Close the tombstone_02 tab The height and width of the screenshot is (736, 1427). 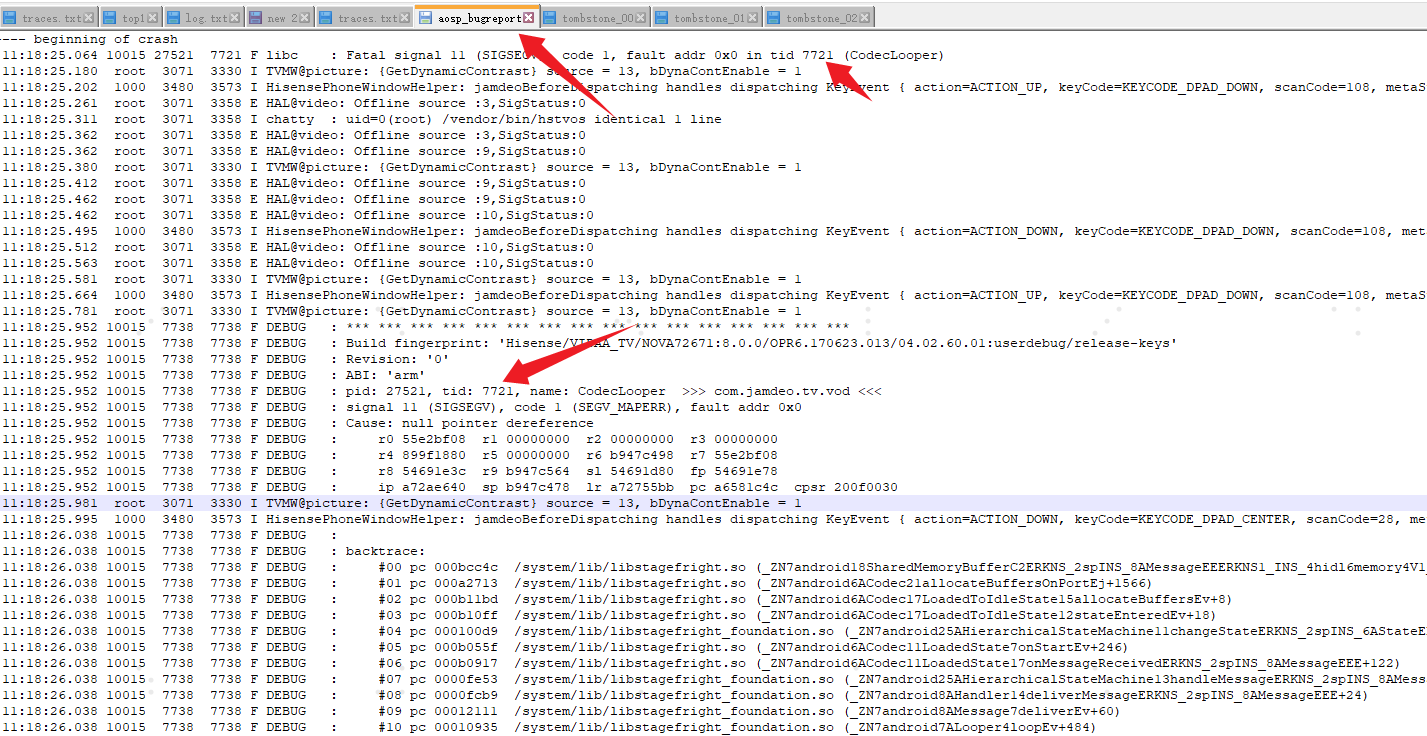pyautogui.click(x=864, y=16)
